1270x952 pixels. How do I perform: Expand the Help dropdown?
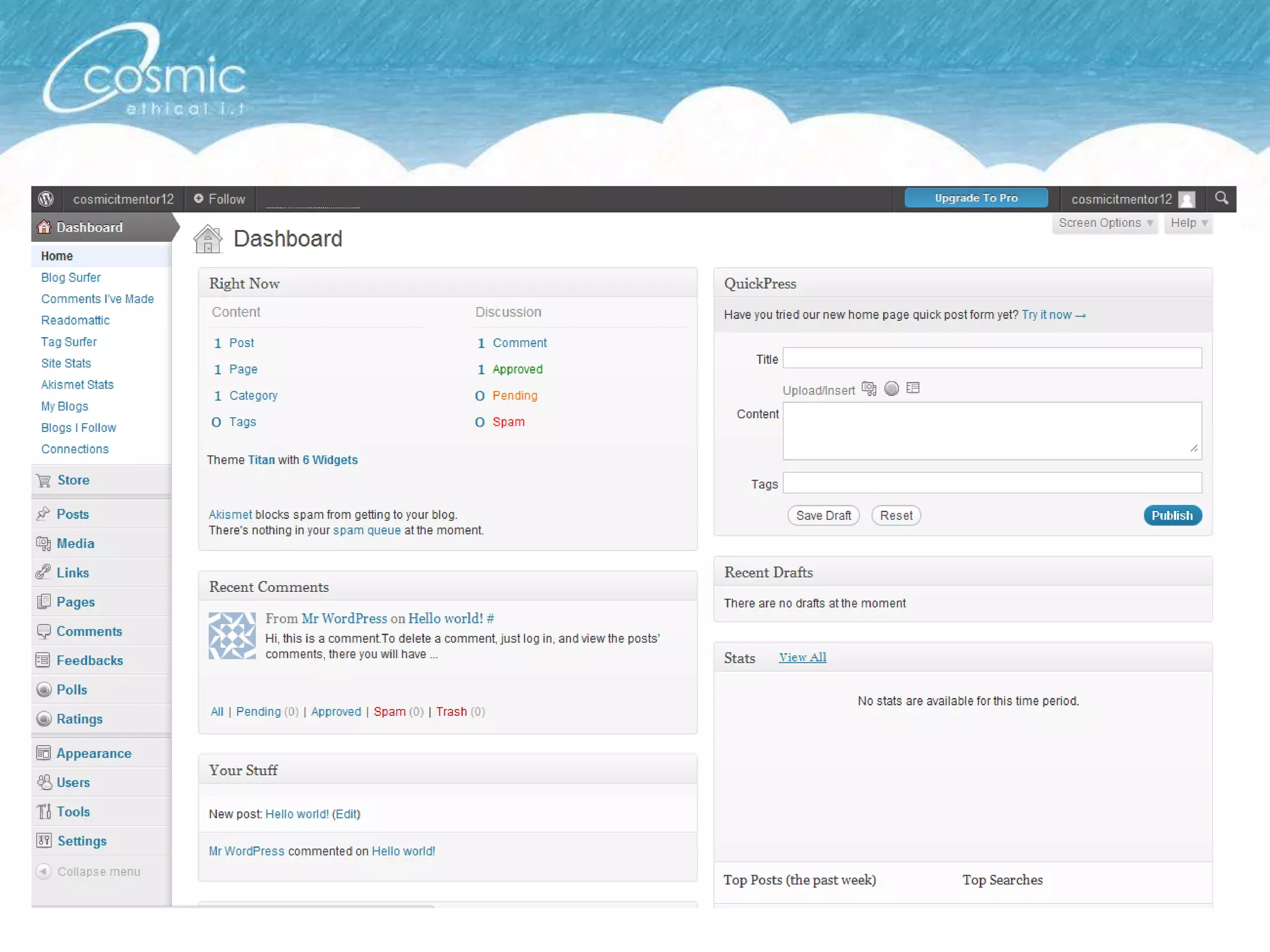[1188, 223]
